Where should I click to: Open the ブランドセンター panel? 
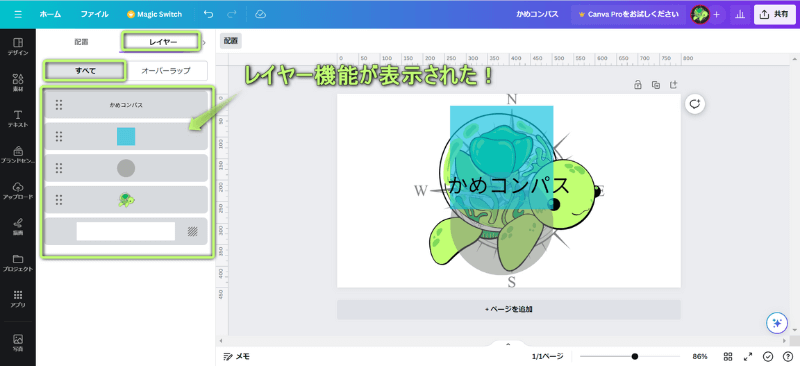pyautogui.click(x=18, y=154)
